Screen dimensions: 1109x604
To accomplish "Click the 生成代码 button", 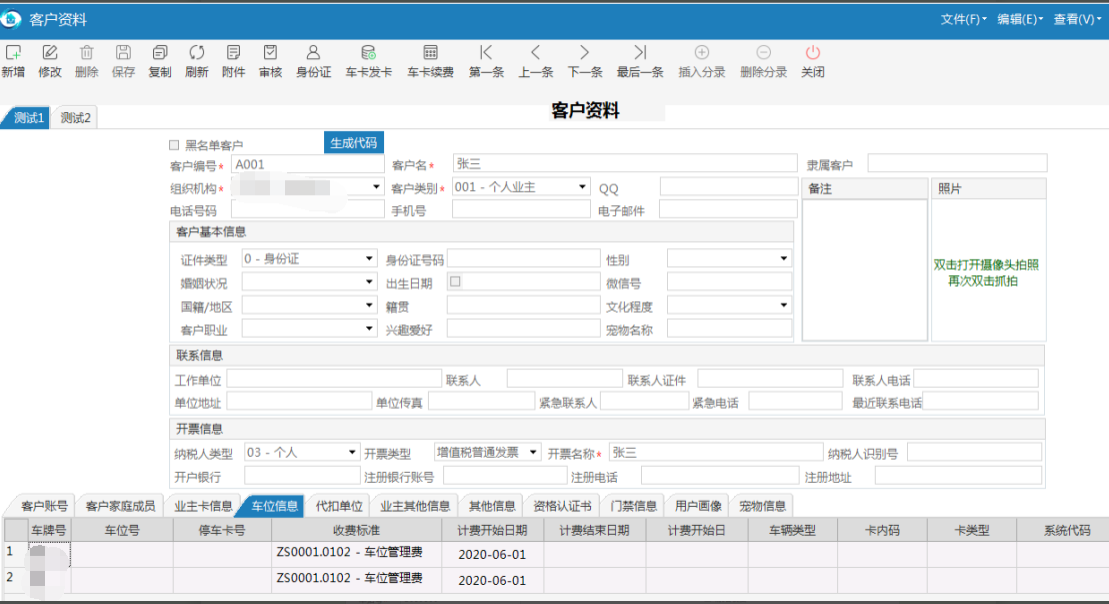I will pos(354,143).
